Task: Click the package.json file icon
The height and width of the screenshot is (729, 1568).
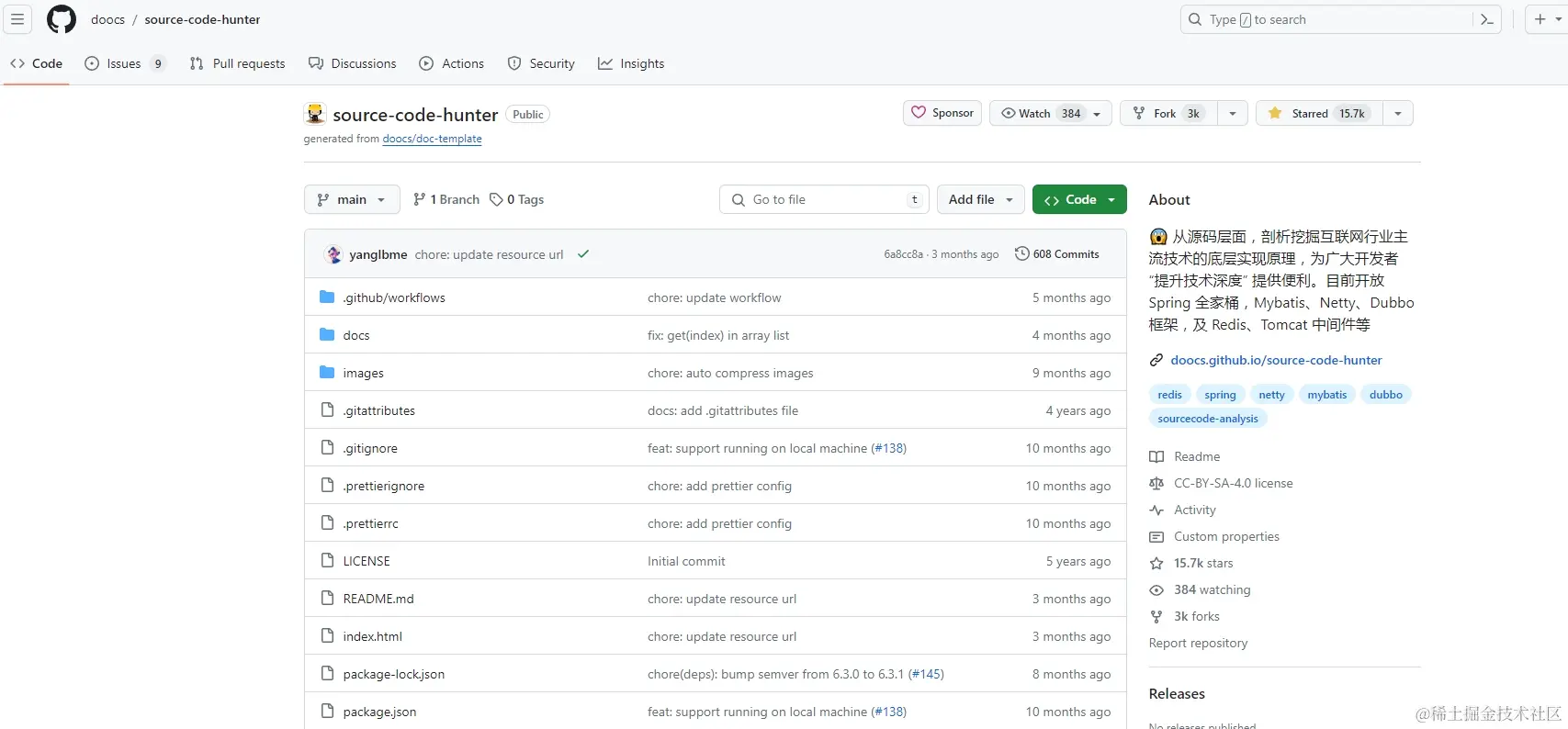Action: click(x=327, y=712)
